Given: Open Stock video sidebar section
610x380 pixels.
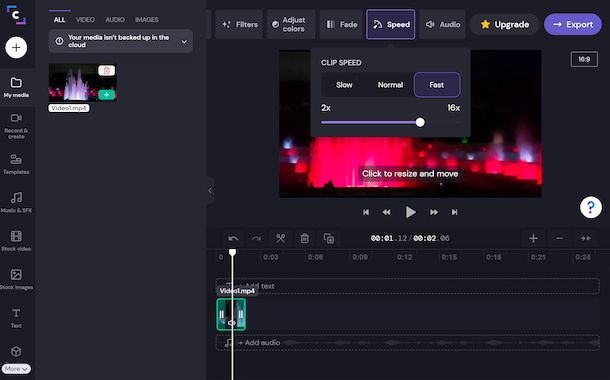Looking at the screenshot, I should pos(16,241).
